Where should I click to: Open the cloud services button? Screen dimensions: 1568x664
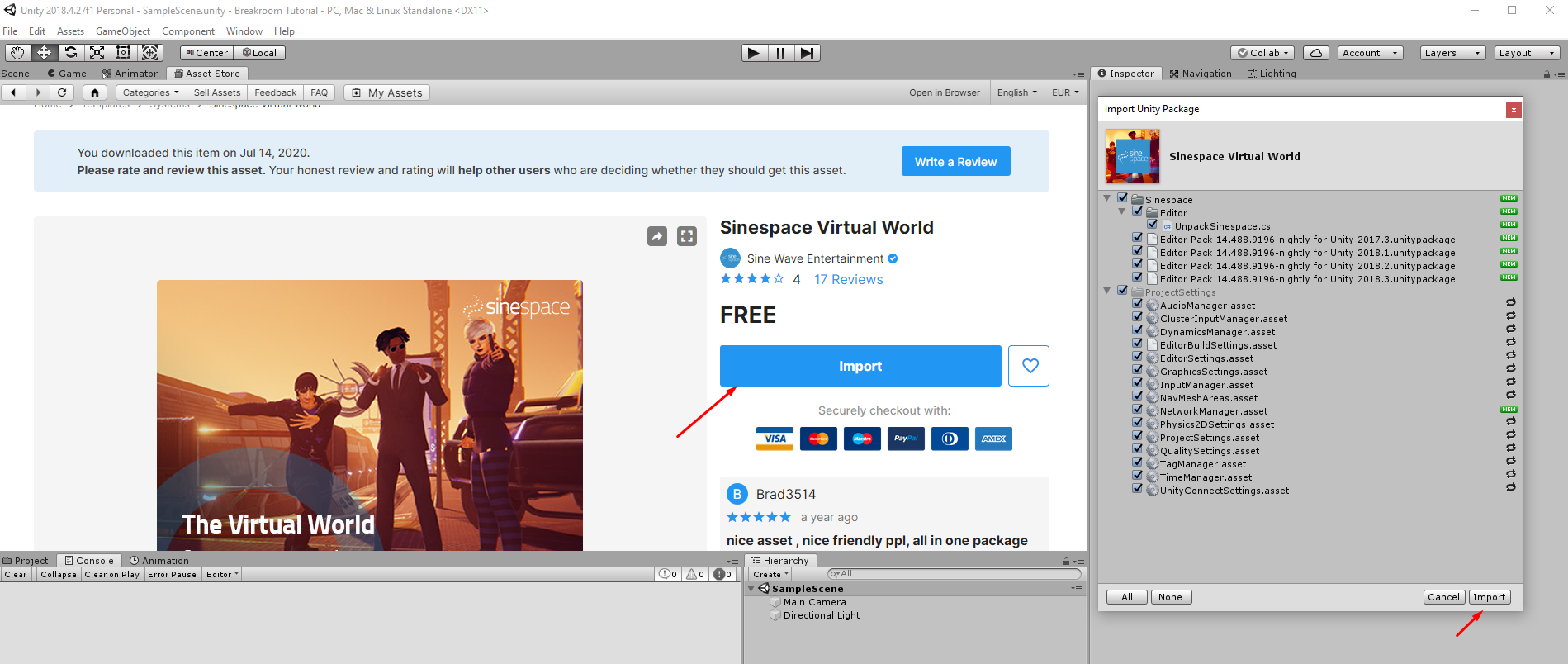1315,53
